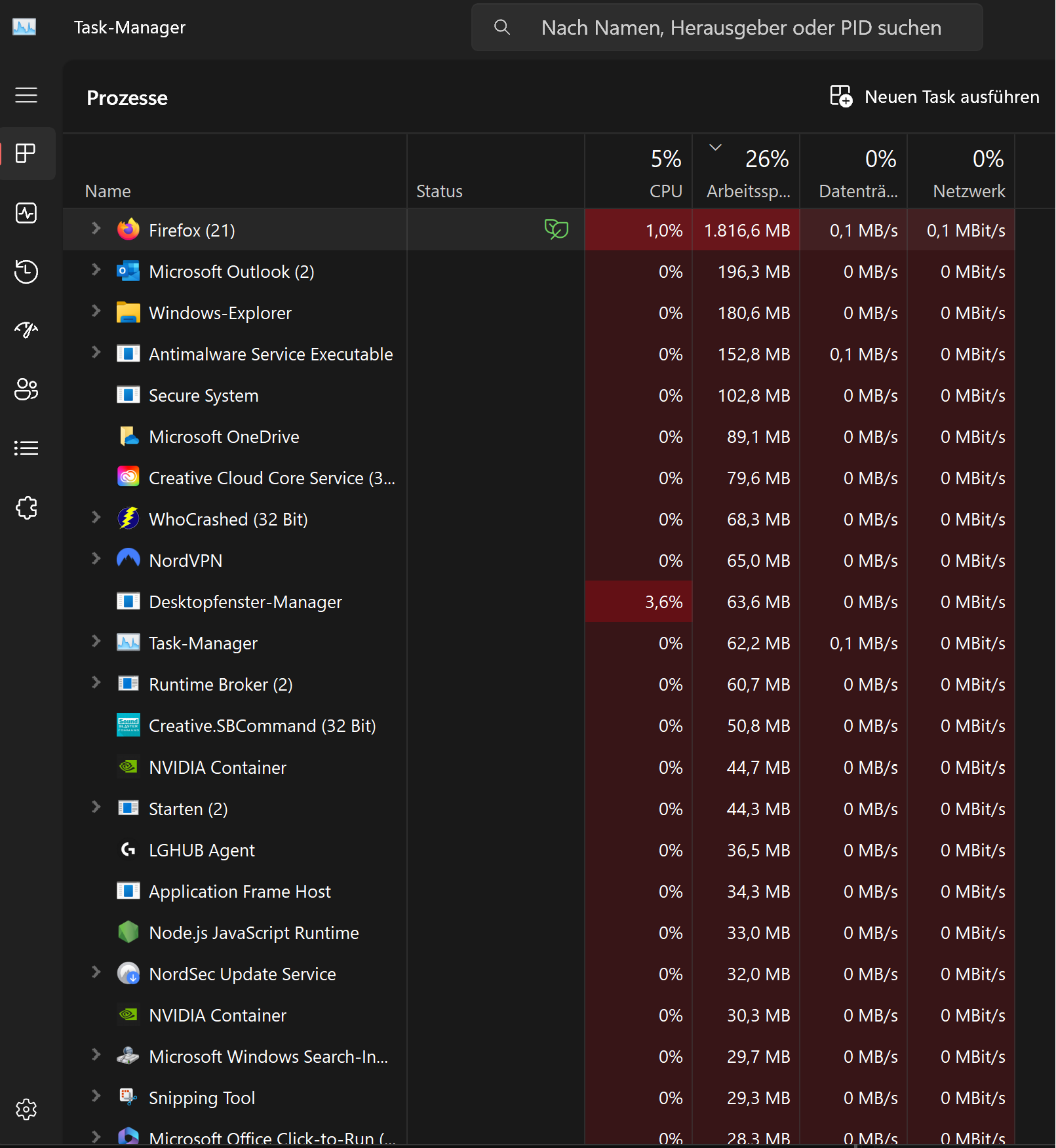Open the Users sidebar icon
The width and height of the screenshot is (1056, 1148).
point(26,389)
